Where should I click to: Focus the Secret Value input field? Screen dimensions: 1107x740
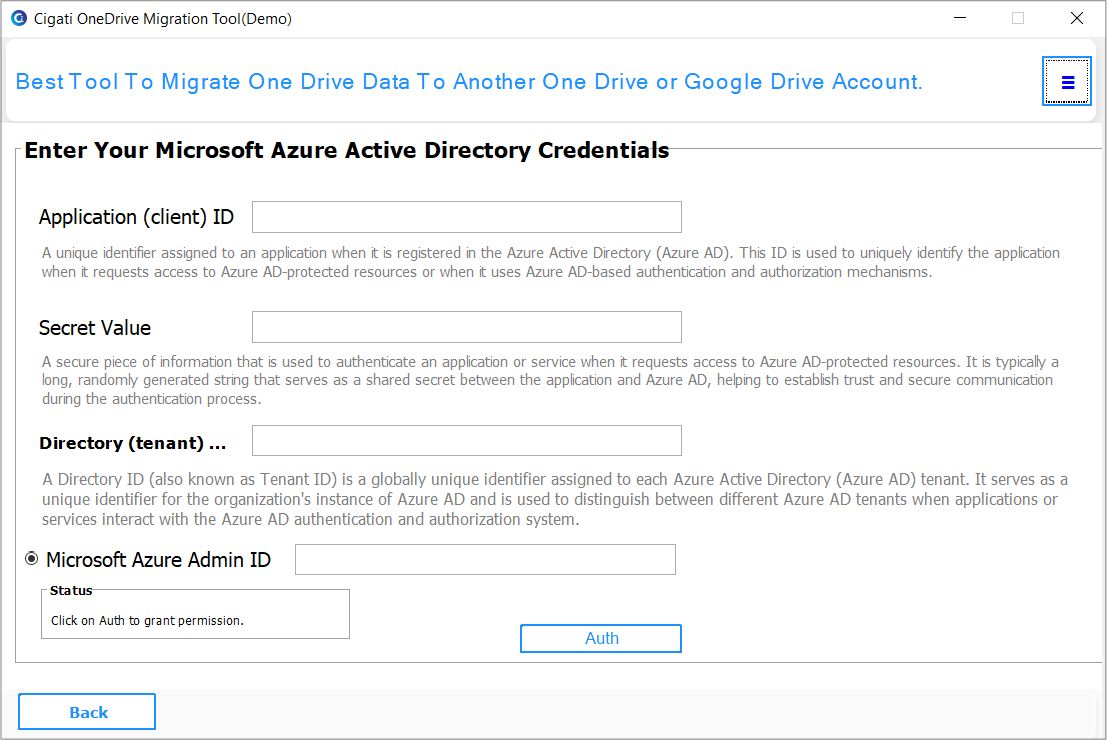click(467, 327)
